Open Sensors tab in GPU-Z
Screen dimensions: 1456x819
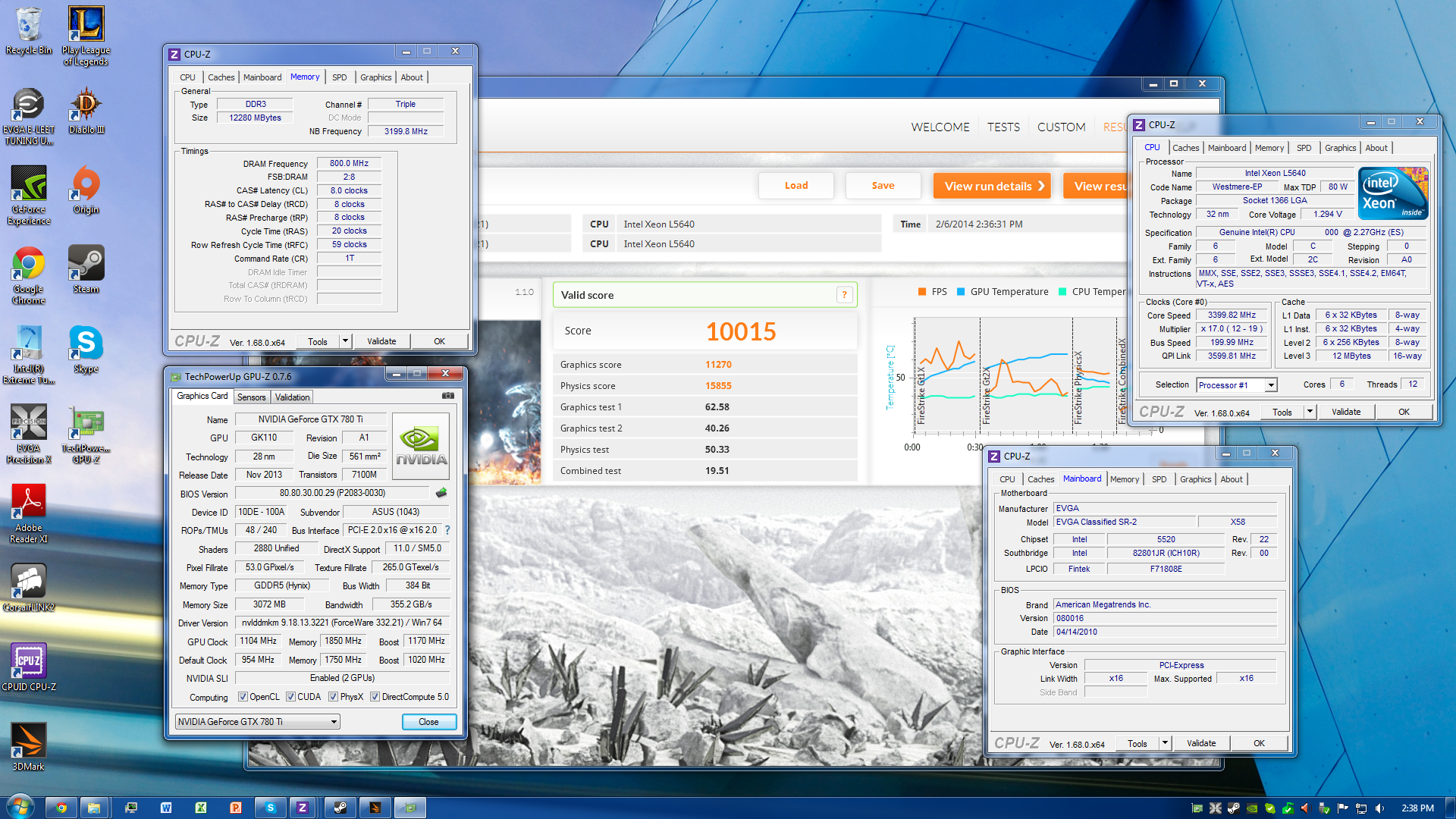251,397
